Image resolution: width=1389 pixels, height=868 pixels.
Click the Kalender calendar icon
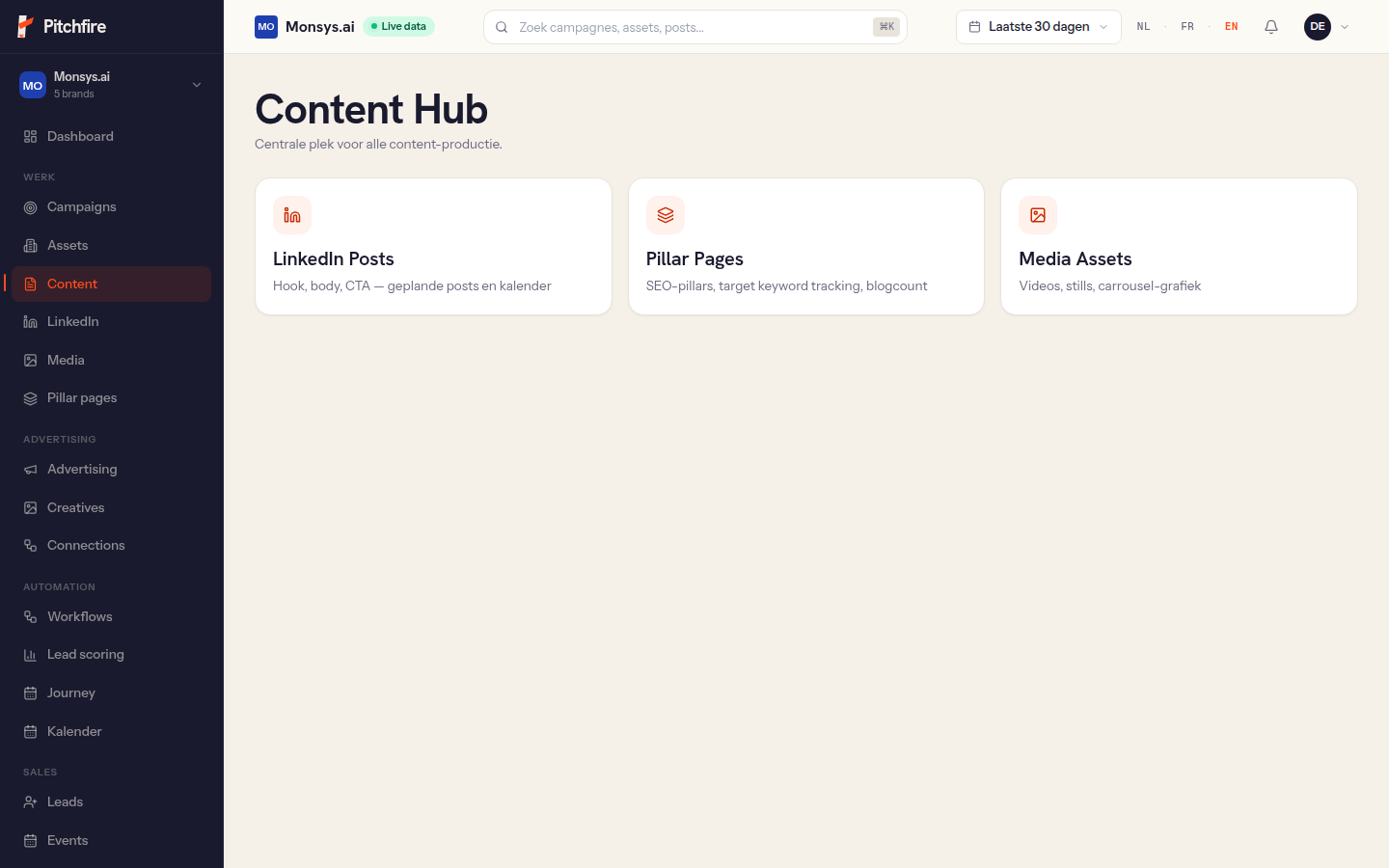[x=31, y=732]
